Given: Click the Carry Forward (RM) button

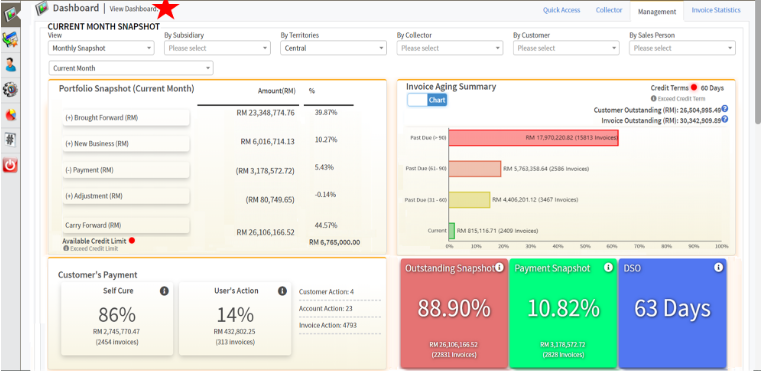Looking at the screenshot, I should [126, 225].
